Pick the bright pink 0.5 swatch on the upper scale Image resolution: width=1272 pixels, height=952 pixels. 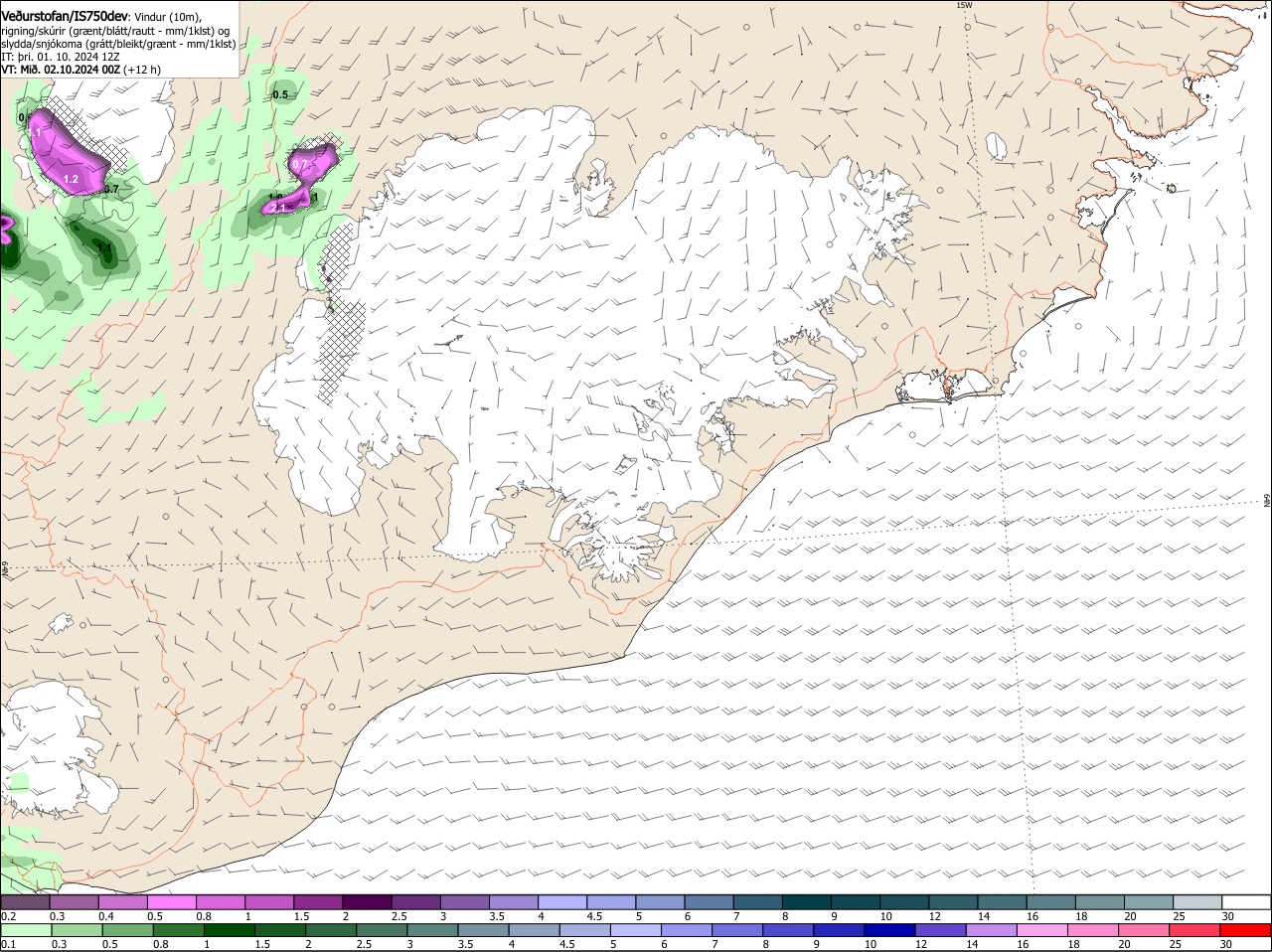click(171, 902)
